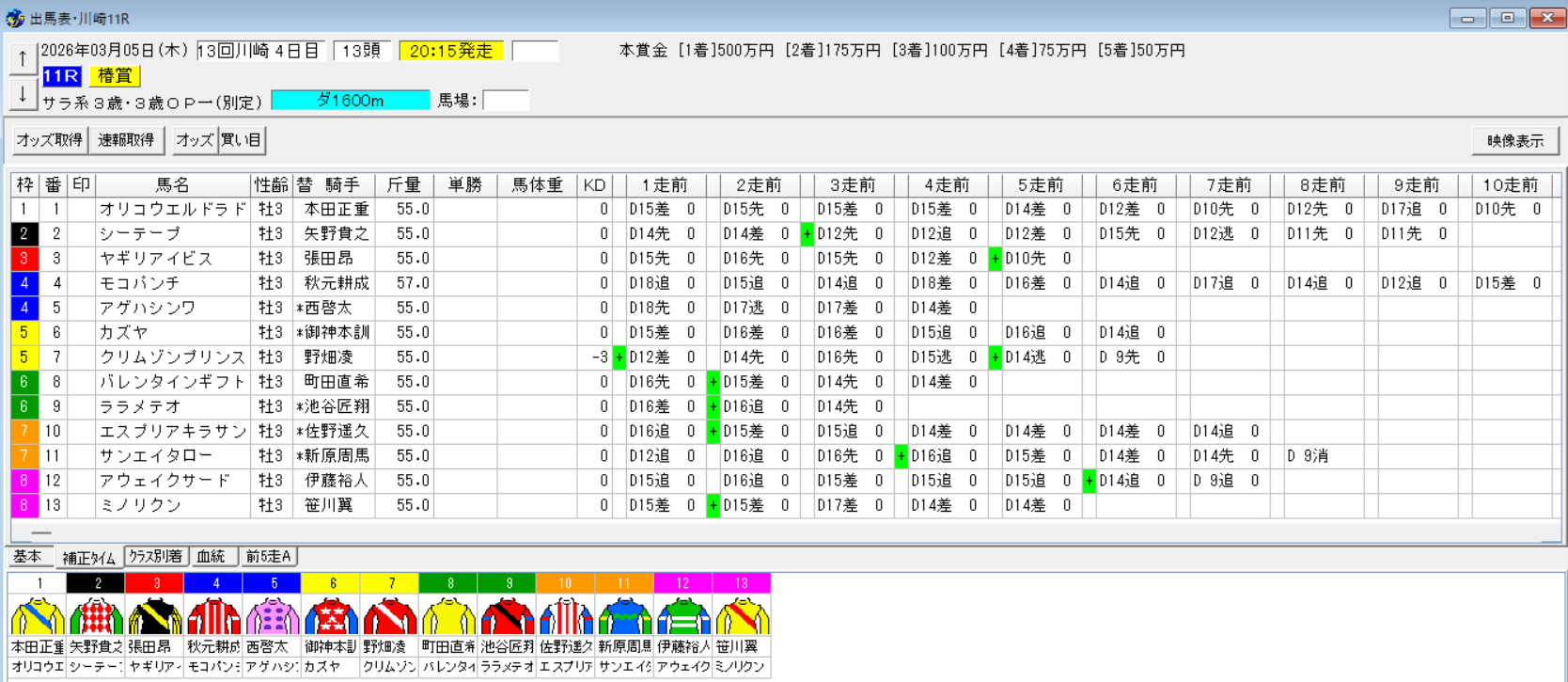Click the 単勝 column header
This screenshot has height=682, width=1568.
pyautogui.click(x=465, y=185)
